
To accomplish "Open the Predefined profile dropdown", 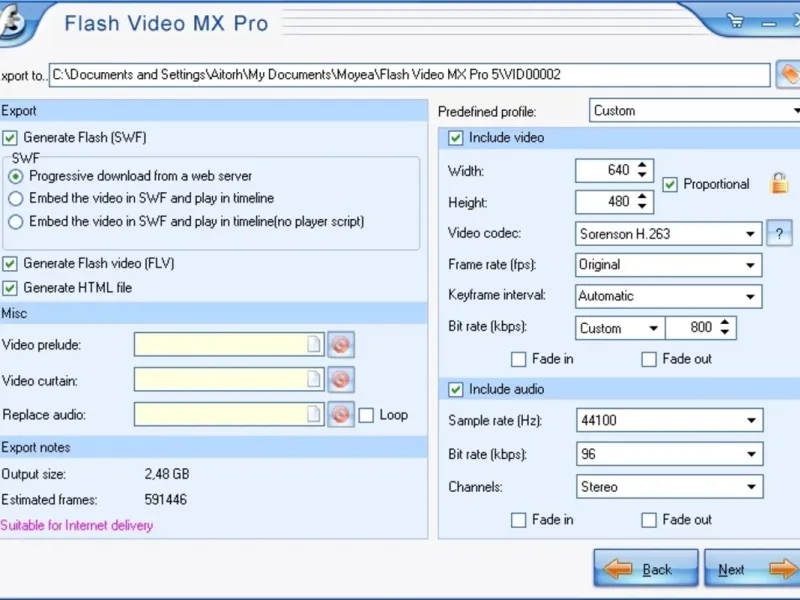I will point(694,111).
